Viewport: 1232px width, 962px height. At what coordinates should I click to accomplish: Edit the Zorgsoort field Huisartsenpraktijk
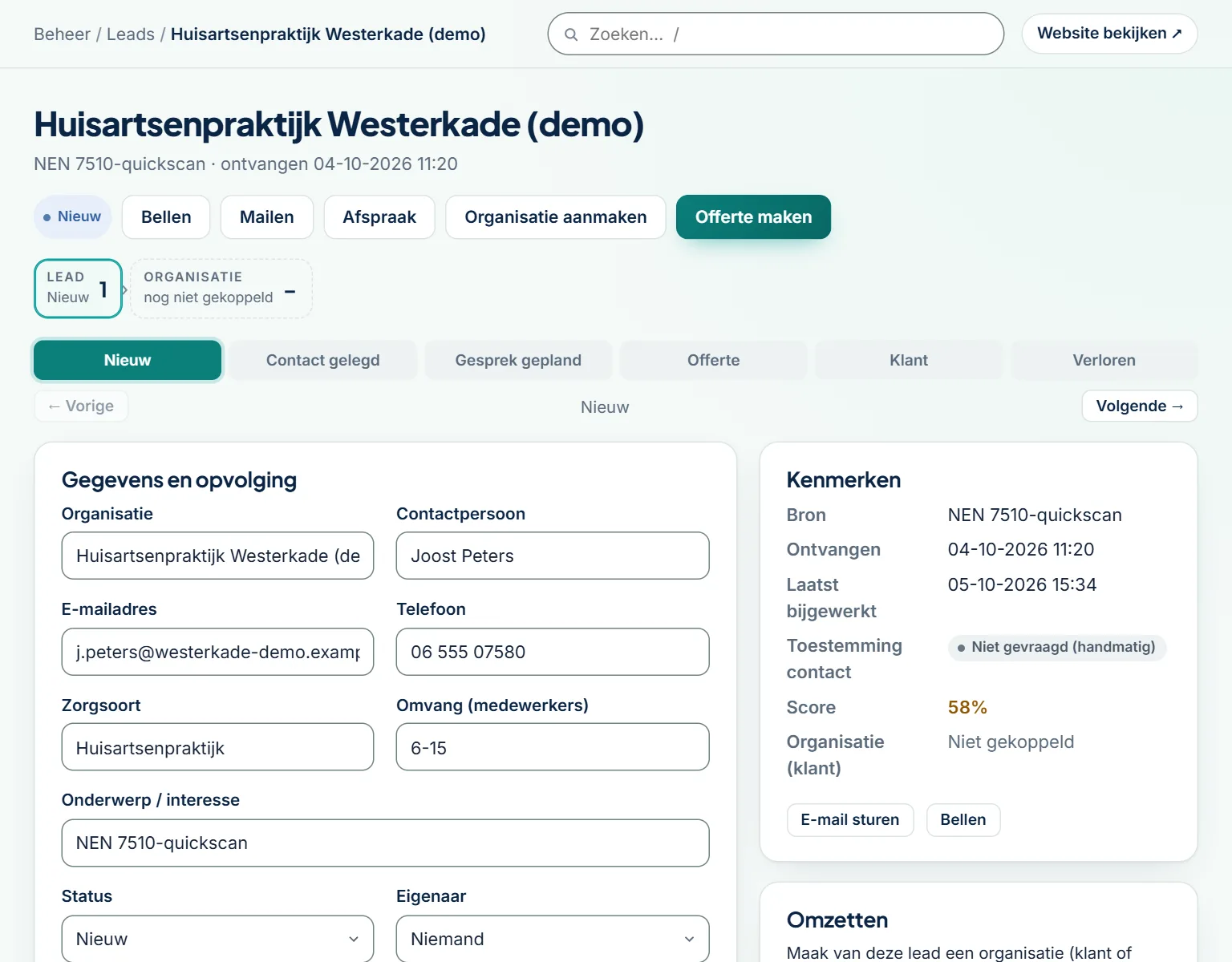pos(217,747)
